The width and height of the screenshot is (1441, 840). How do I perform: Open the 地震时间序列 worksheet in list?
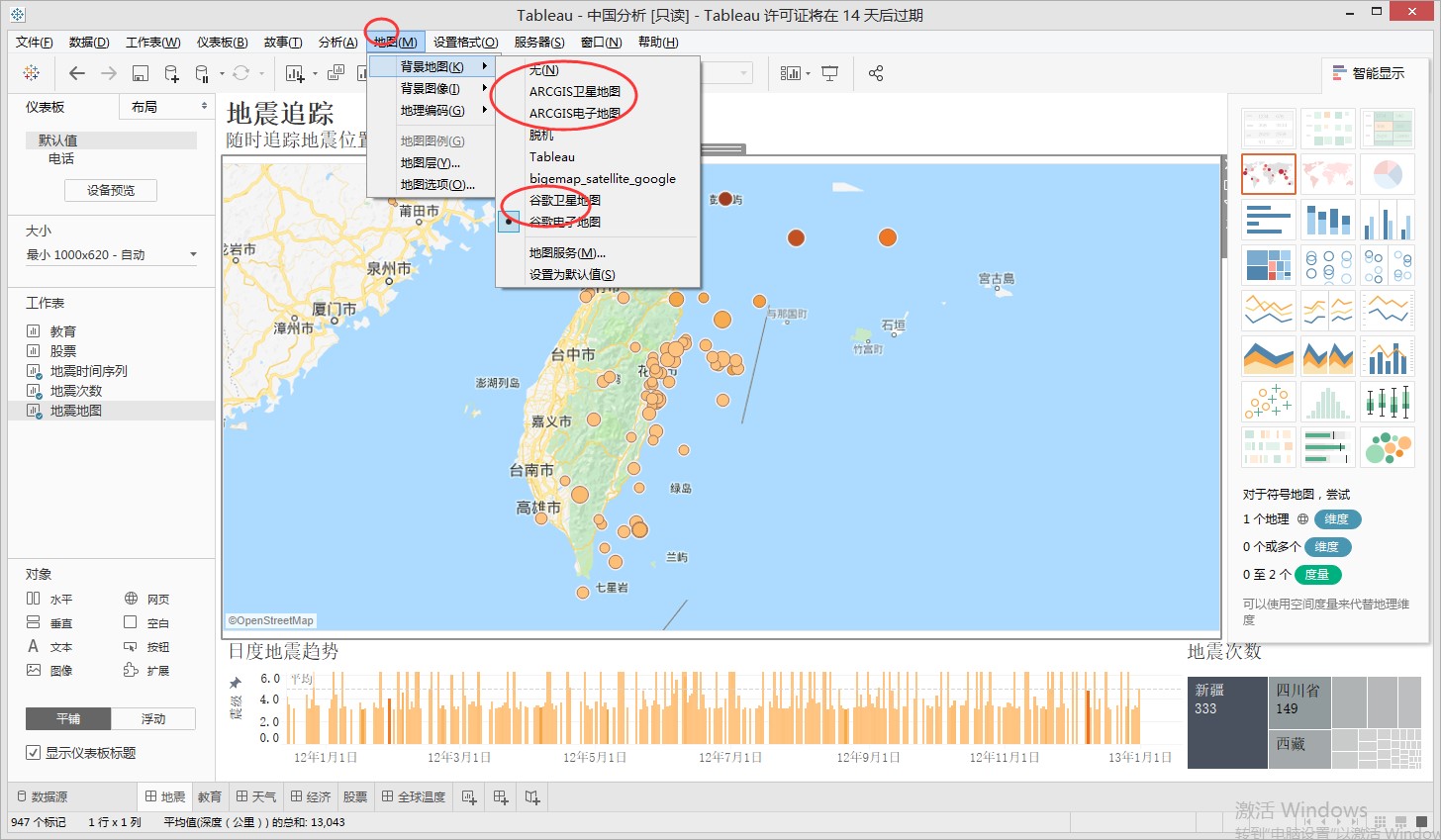tap(89, 371)
